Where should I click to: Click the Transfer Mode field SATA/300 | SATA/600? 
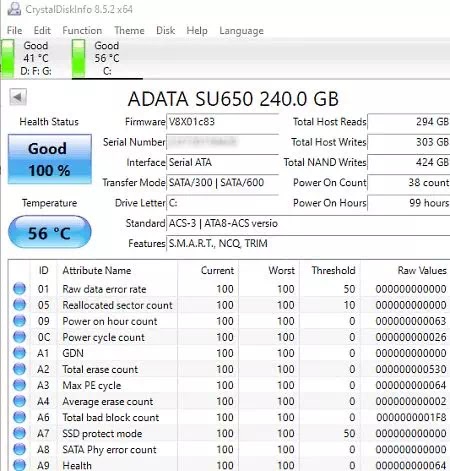pos(222,183)
